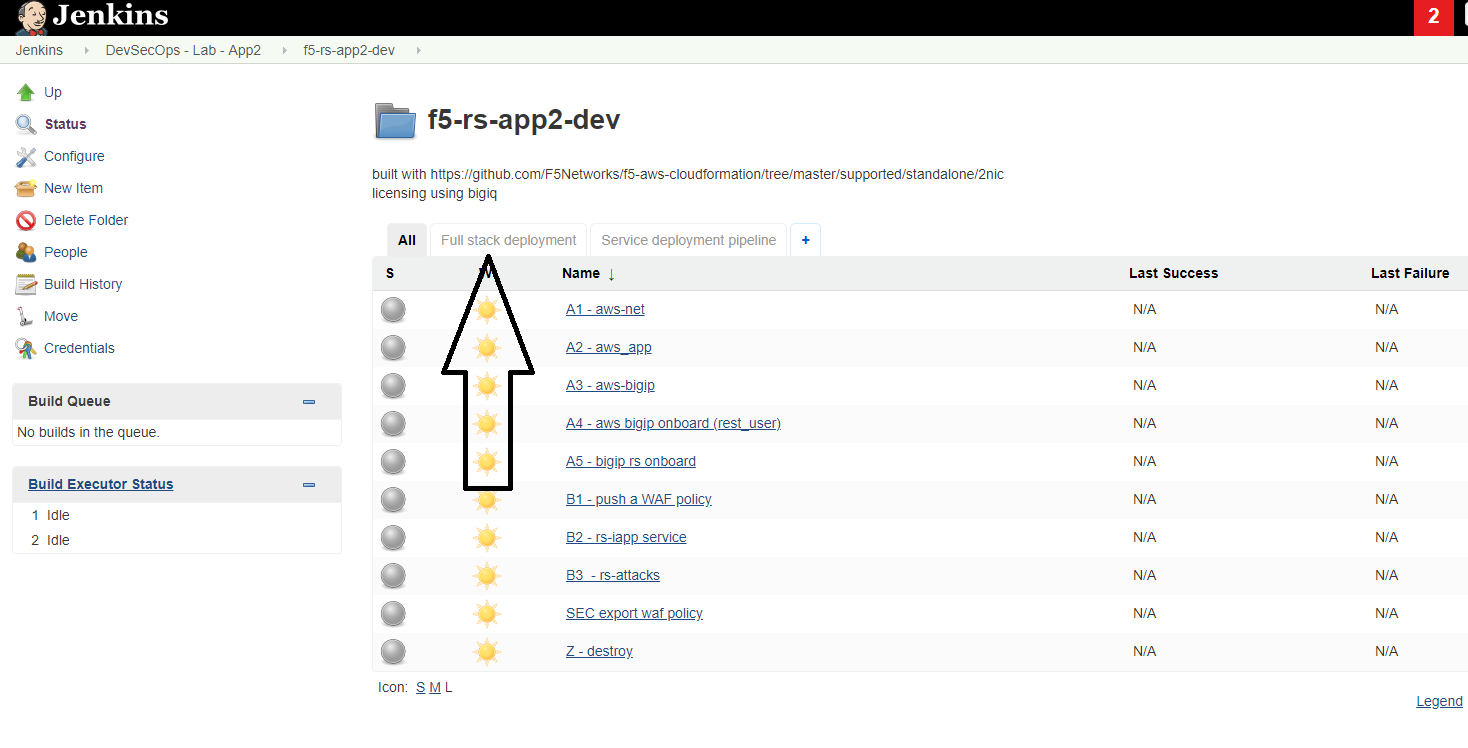
Task: Set icon size to M
Action: (x=435, y=687)
